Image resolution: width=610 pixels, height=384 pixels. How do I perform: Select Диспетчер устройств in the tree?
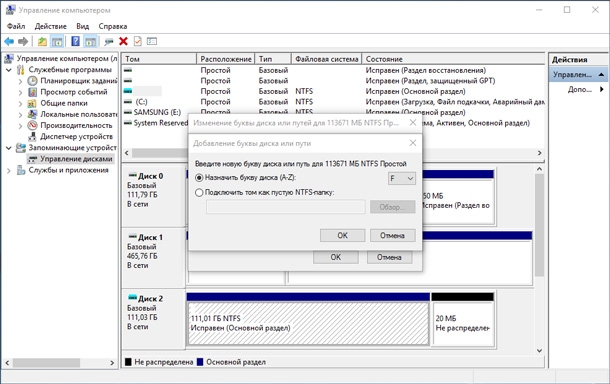click(76, 137)
